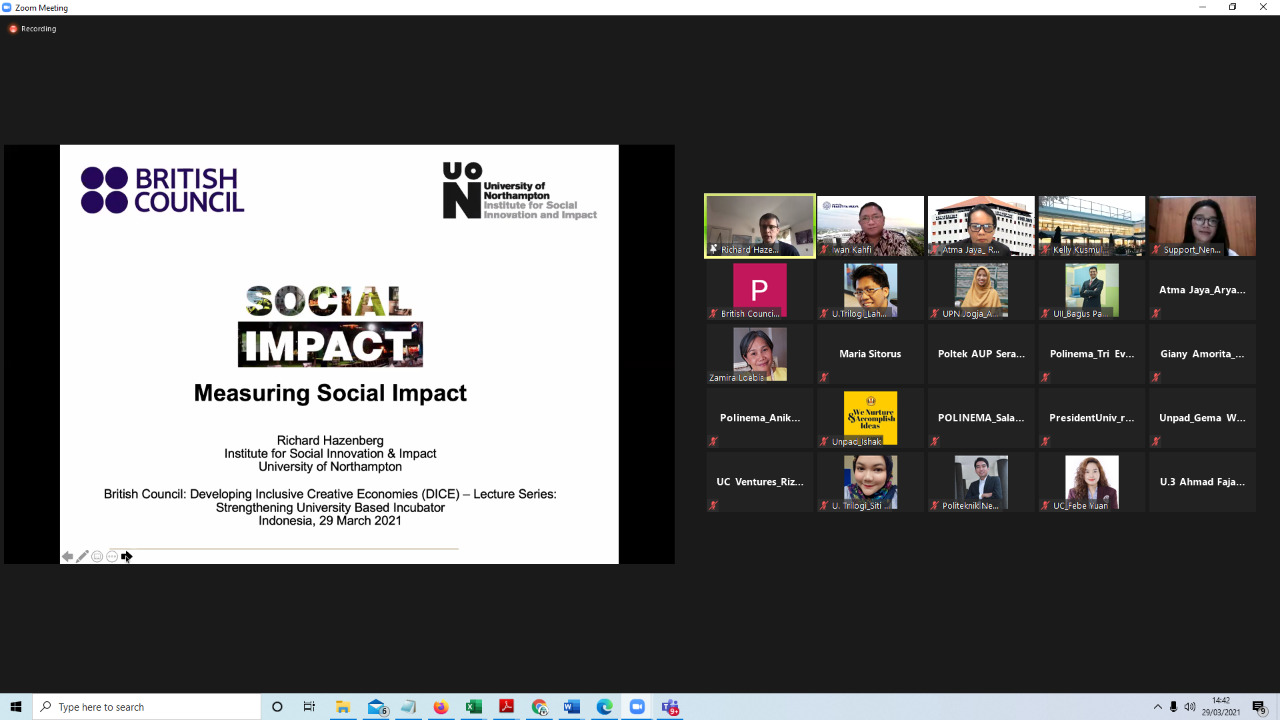Click the name 'Atma Jaya_Arya...'
Viewport: 1280px width, 720px height.
pos(1202,290)
